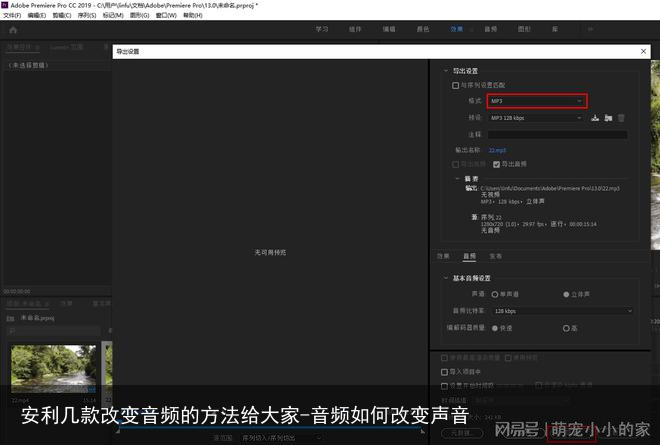Open the 文件(F) menu

tap(12, 15)
